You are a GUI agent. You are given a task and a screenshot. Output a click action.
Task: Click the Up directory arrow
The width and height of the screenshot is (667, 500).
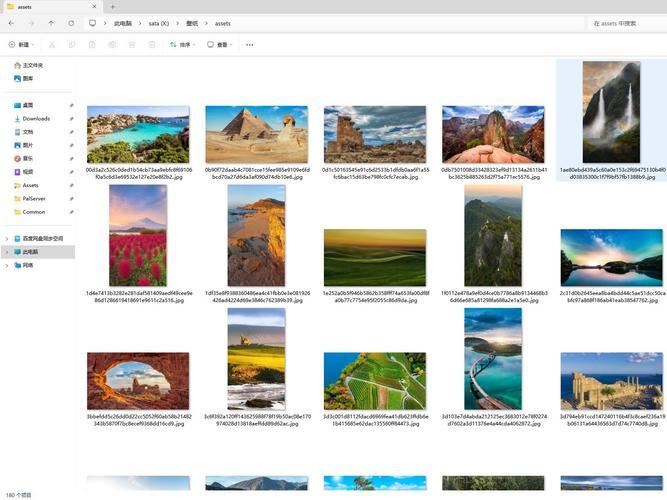pyautogui.click(x=51, y=23)
